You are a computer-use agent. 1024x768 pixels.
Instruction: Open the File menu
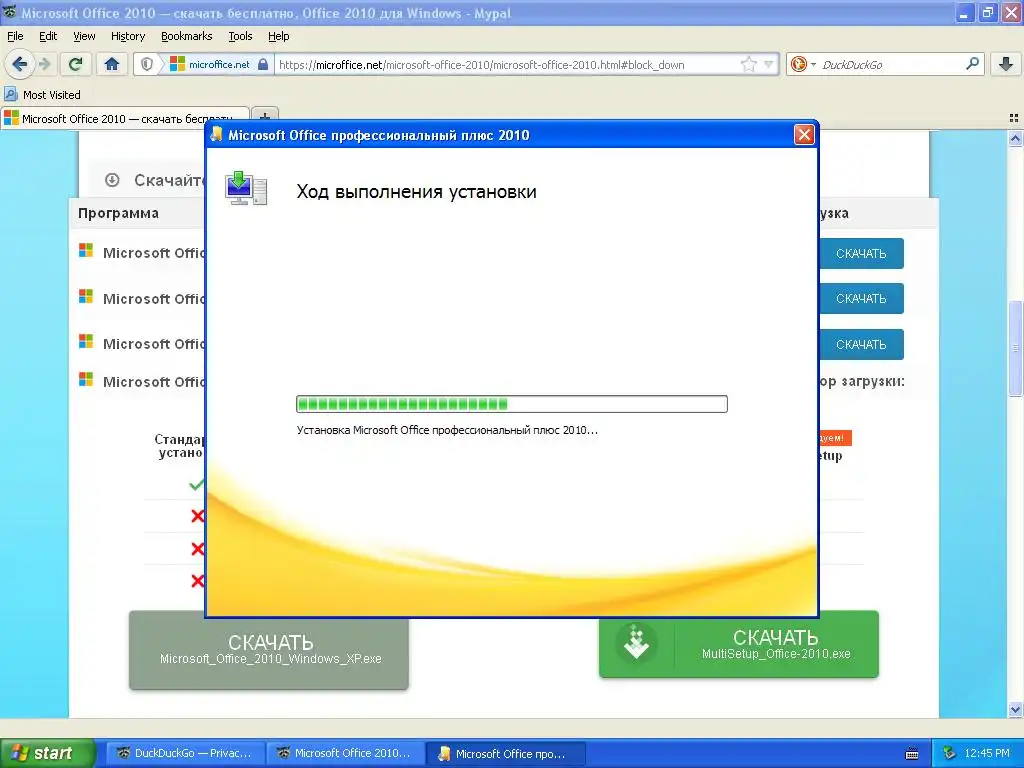point(15,36)
